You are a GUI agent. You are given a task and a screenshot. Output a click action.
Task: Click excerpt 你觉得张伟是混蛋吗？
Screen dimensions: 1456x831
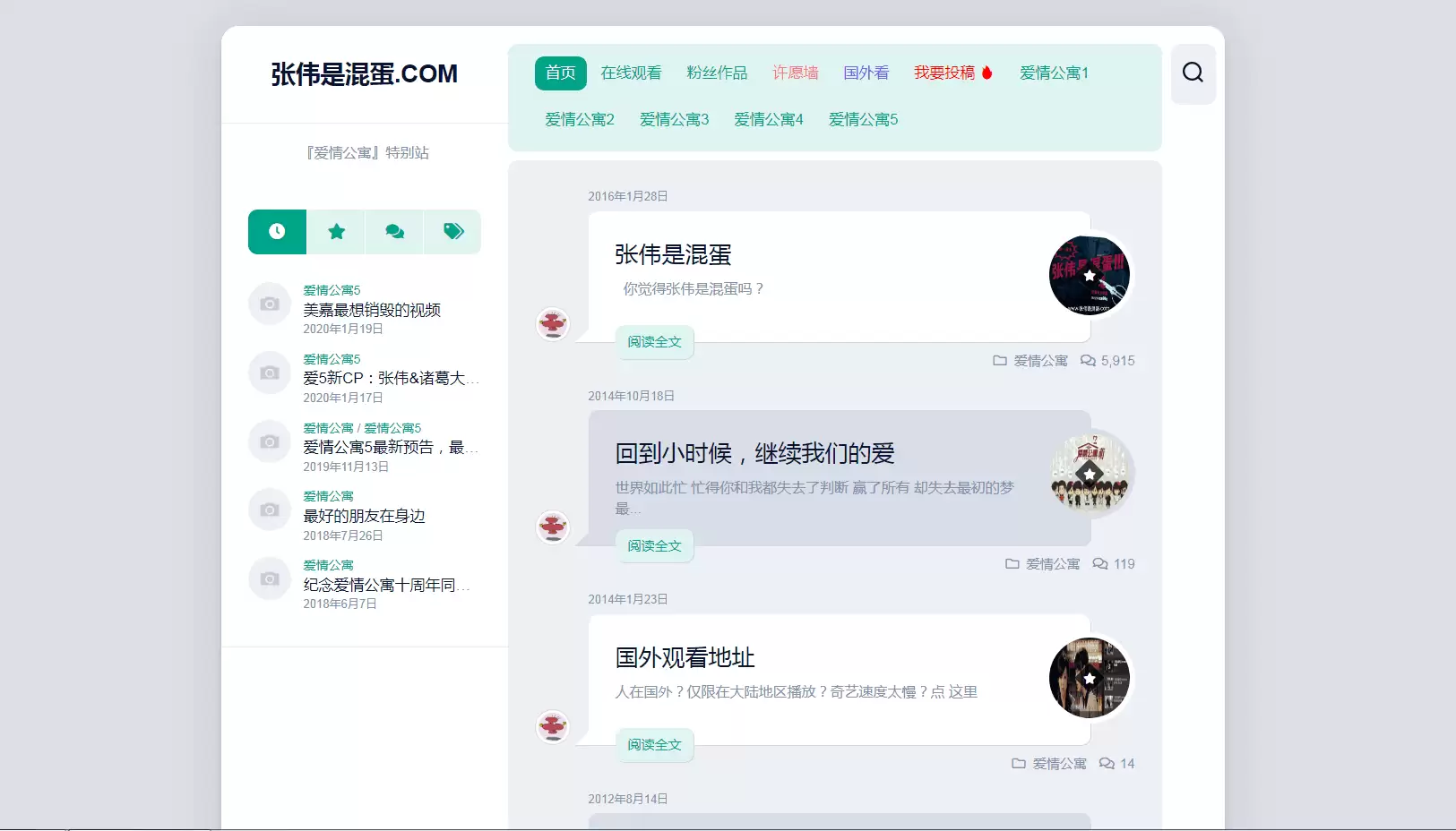point(694,289)
